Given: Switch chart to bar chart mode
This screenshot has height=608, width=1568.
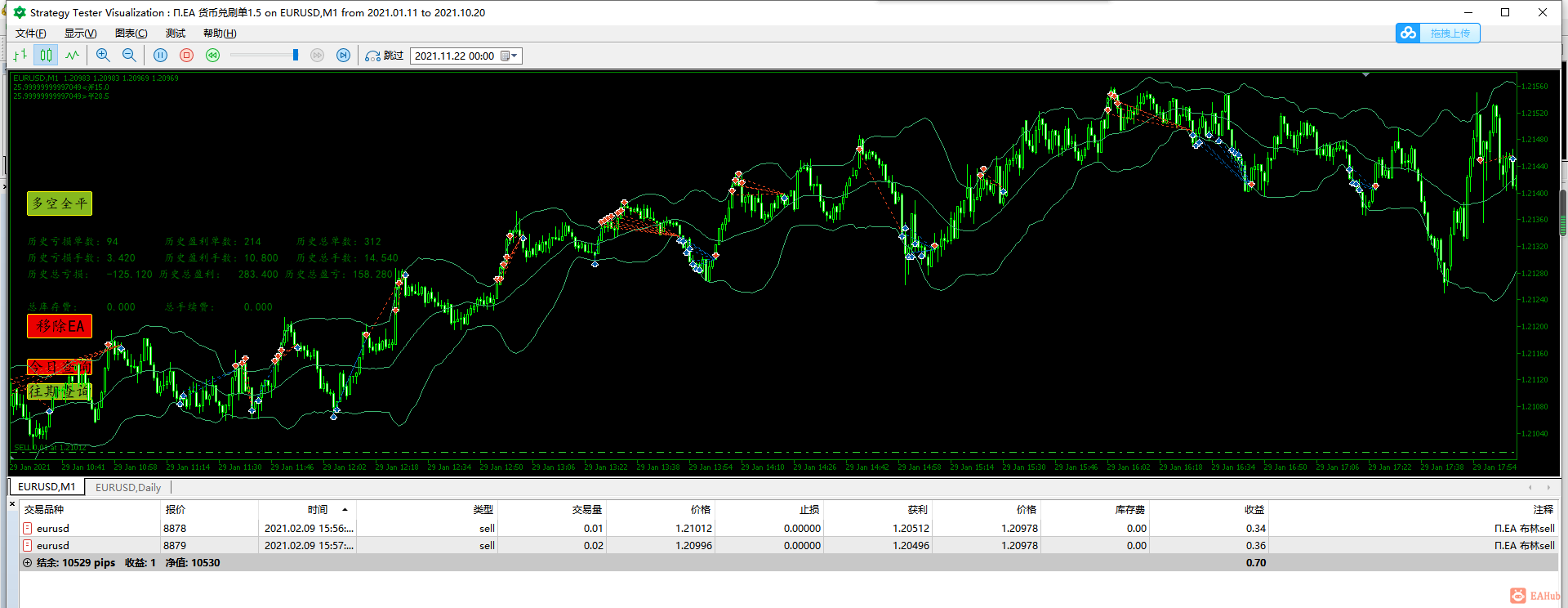Looking at the screenshot, I should tap(20, 56).
